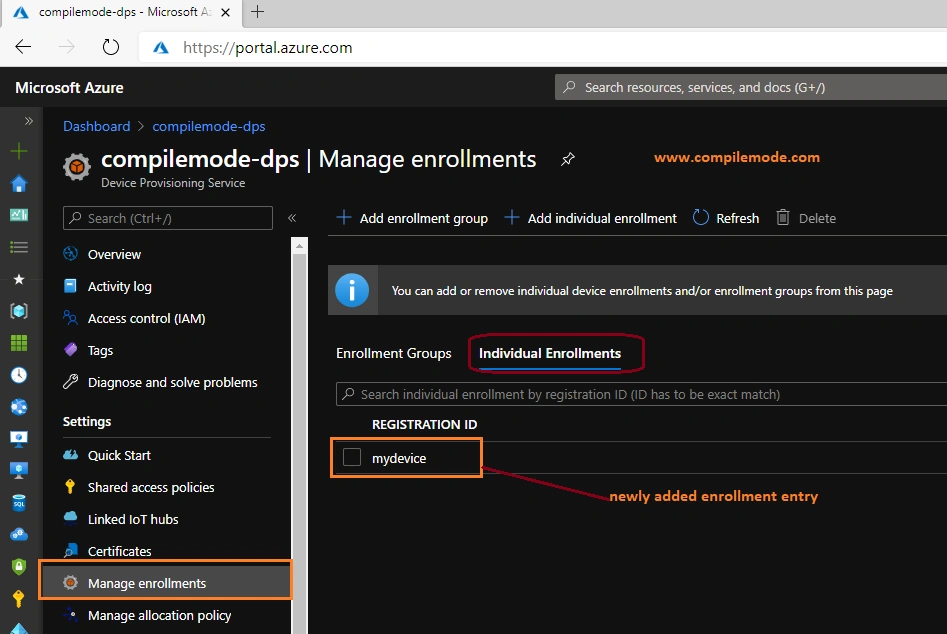Click the Favorites star icon in sidebar
The image size is (947, 634).
pyautogui.click(x=19, y=279)
